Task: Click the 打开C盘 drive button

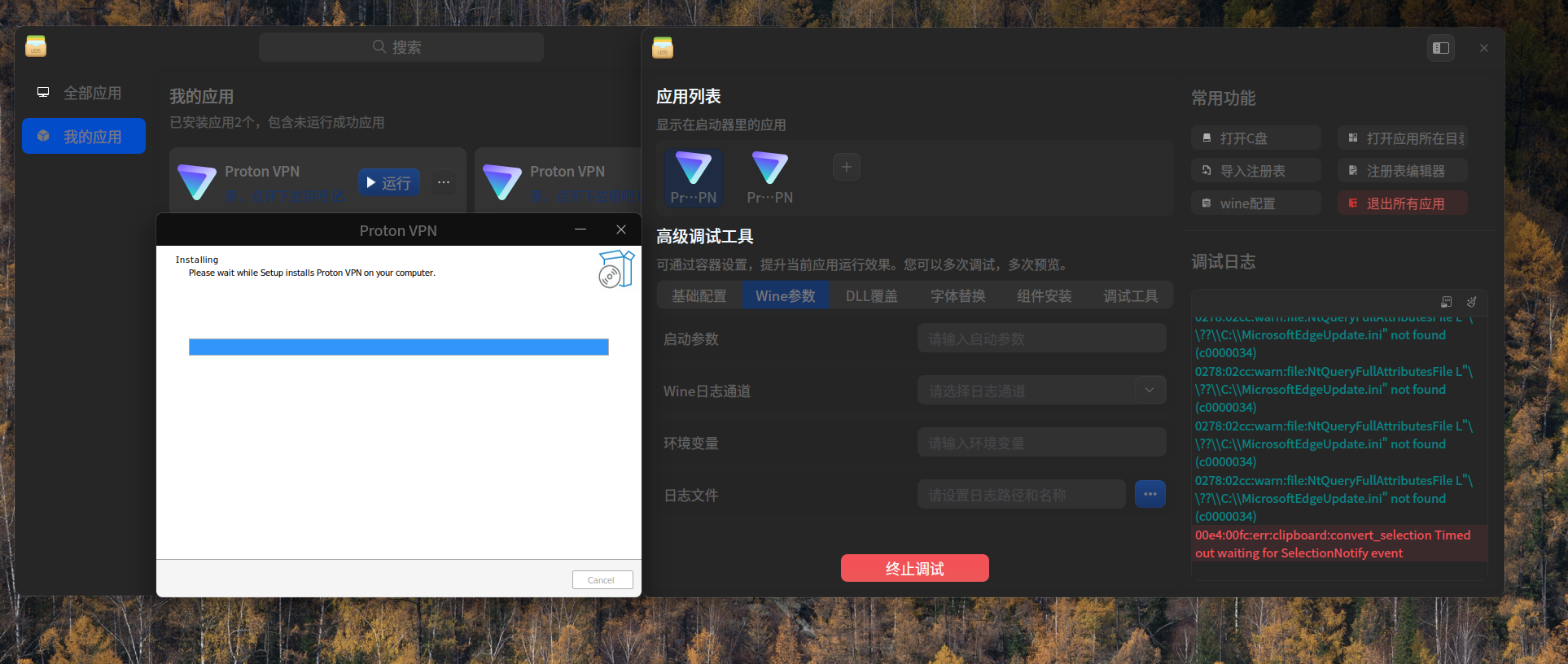Action: (x=1256, y=138)
